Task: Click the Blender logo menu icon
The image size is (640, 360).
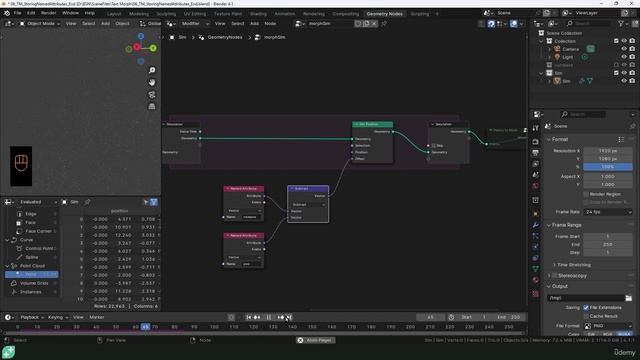Action: [7, 13]
